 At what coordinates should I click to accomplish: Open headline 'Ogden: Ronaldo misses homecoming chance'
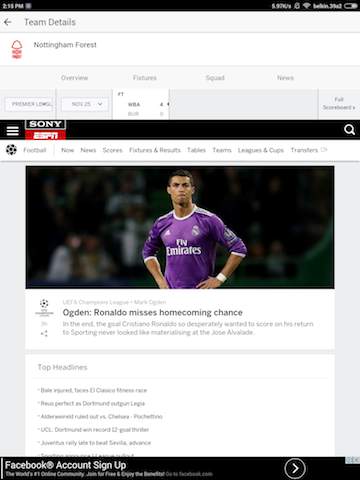(x=153, y=313)
